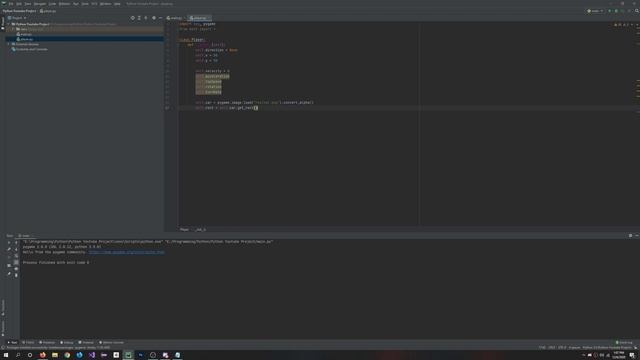The width and height of the screenshot is (640, 360).
Task: Open Run panel settings gear icon
Action: (630, 236)
